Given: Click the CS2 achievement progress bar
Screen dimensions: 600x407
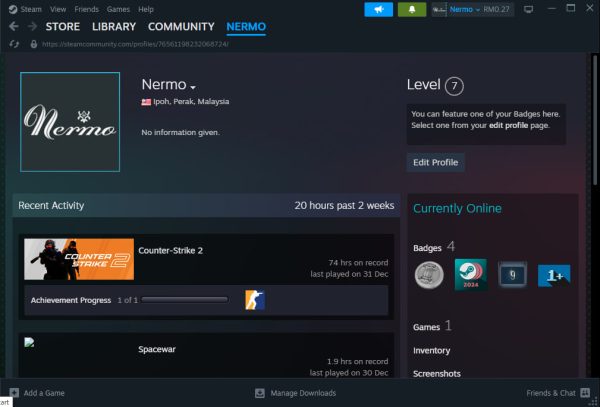Looking at the screenshot, I should (184, 299).
